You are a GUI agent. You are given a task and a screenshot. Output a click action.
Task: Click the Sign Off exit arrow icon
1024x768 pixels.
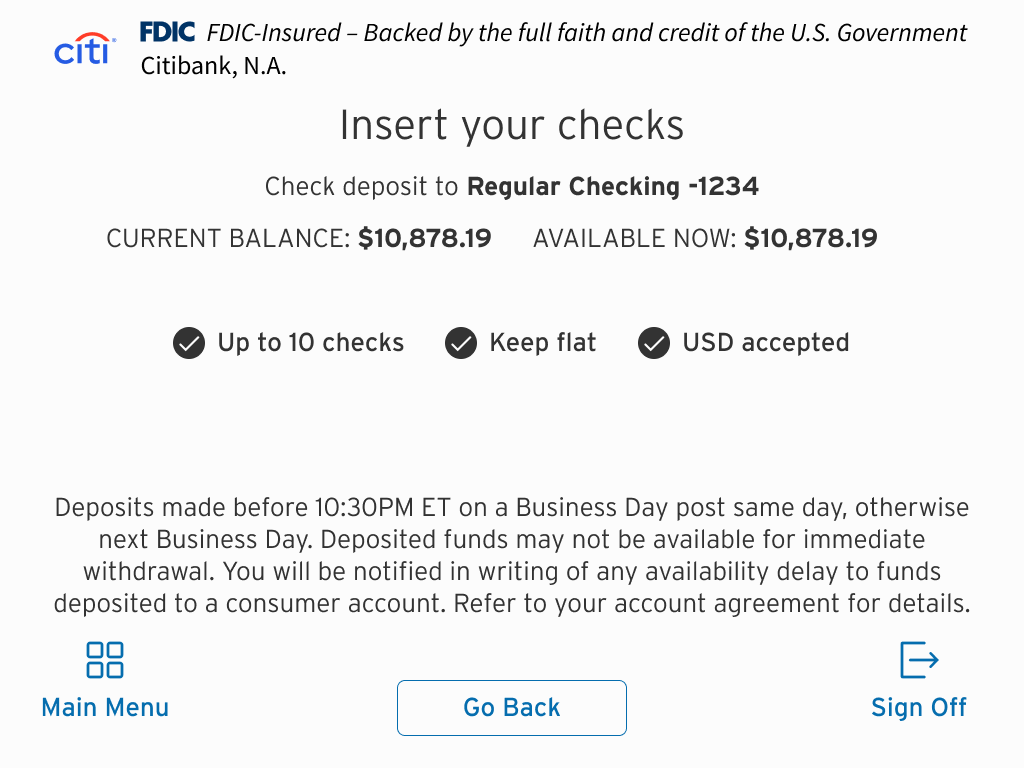coord(919,660)
